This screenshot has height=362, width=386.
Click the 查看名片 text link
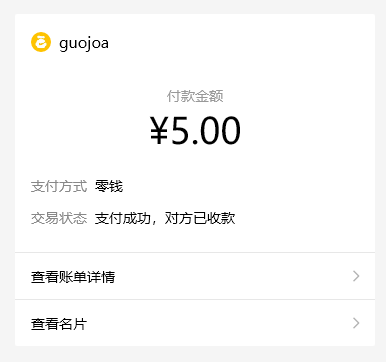click(x=59, y=323)
